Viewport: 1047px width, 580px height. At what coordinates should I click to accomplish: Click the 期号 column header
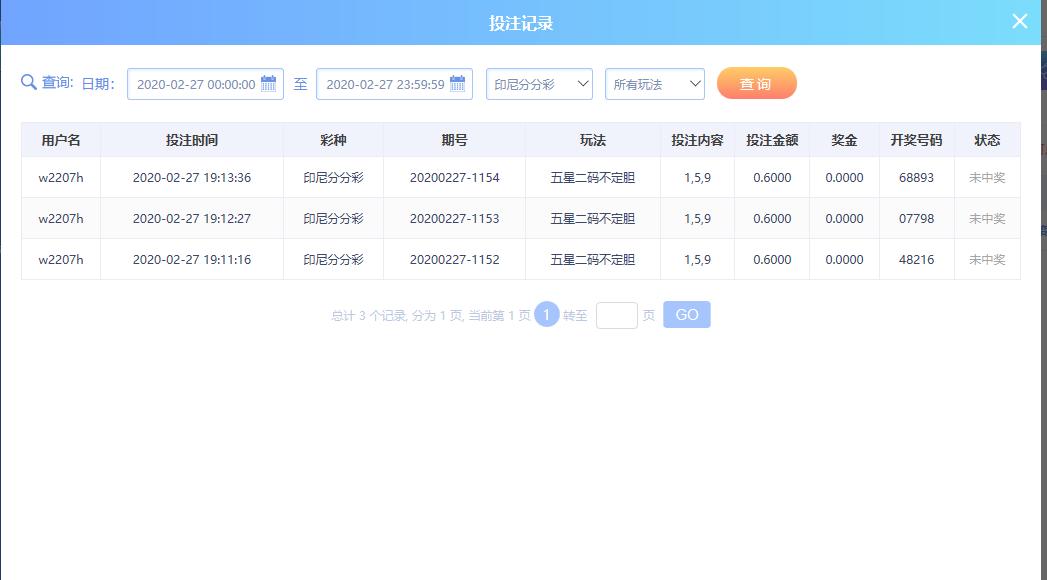click(x=454, y=140)
